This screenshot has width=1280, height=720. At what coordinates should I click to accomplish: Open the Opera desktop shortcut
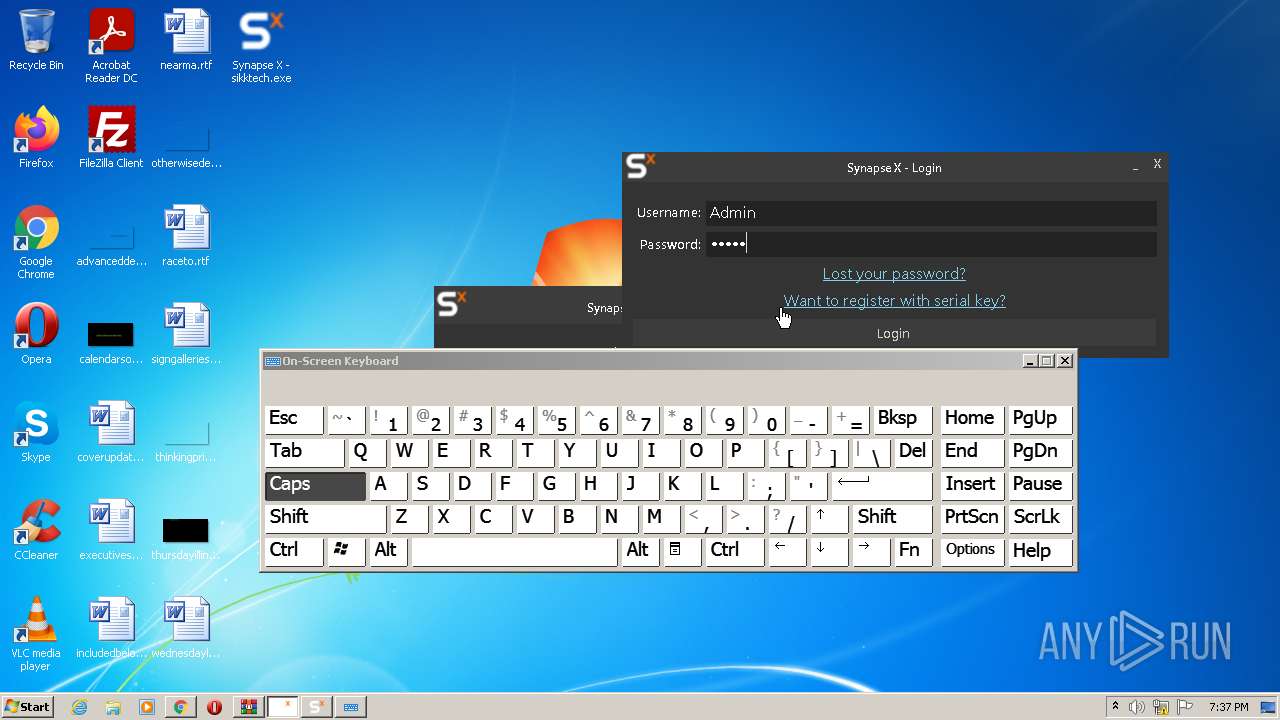pyautogui.click(x=36, y=334)
